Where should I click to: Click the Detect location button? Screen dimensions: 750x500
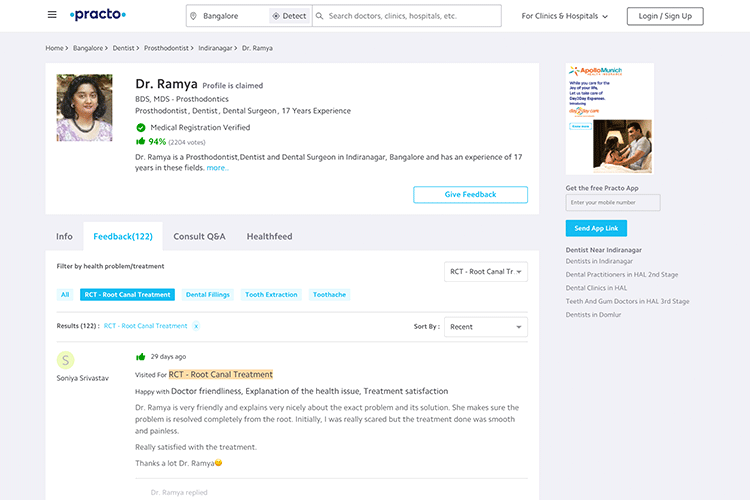(x=289, y=16)
